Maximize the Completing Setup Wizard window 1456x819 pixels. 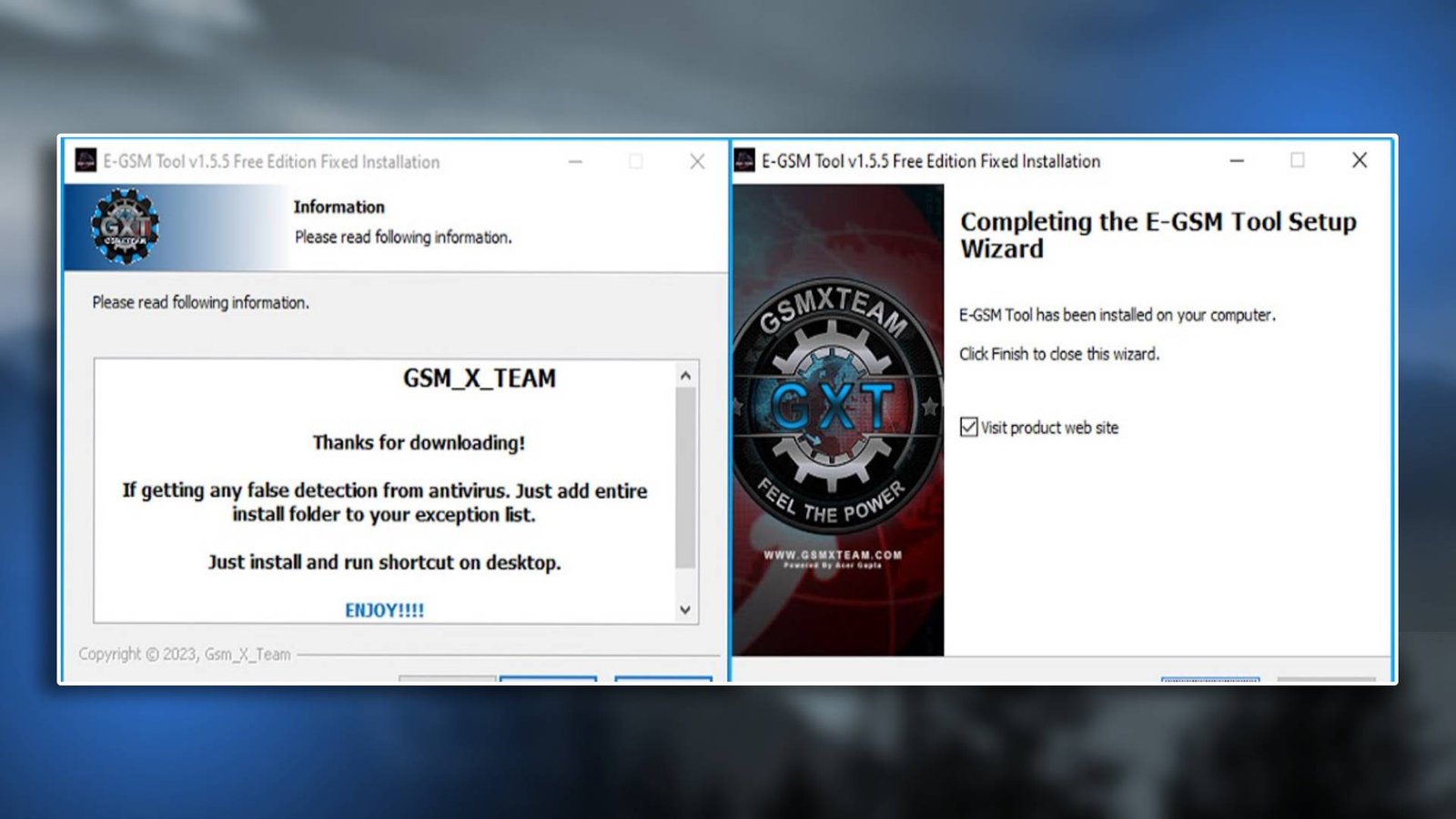tap(1298, 161)
